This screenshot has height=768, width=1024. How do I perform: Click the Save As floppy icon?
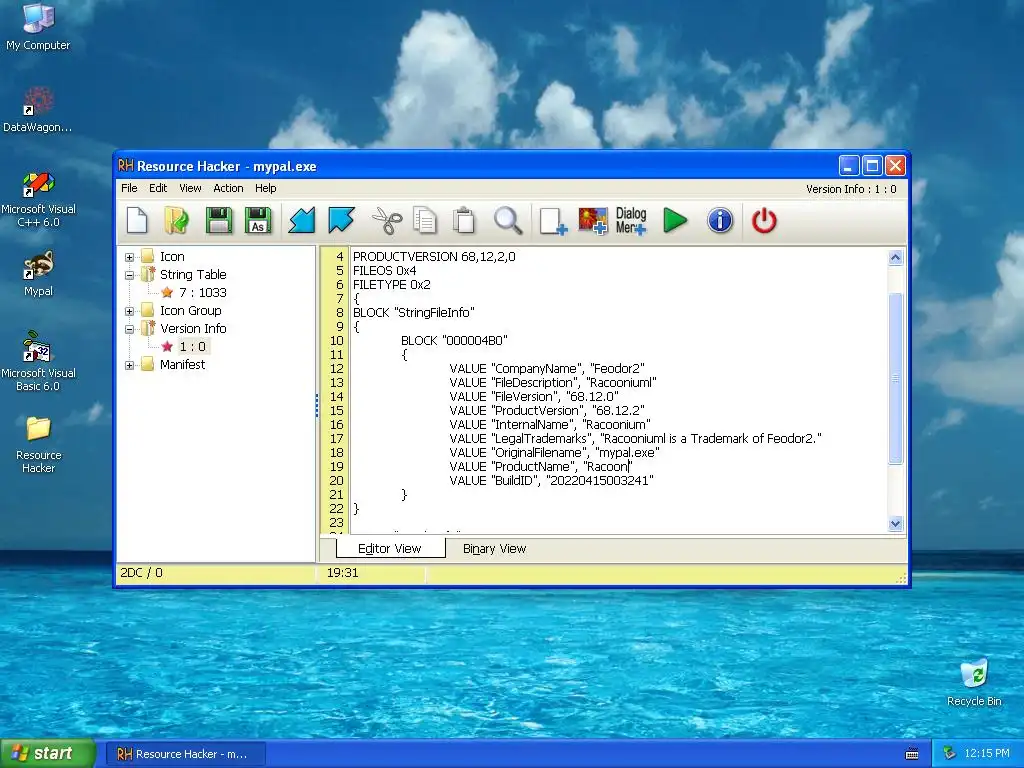[x=258, y=220]
